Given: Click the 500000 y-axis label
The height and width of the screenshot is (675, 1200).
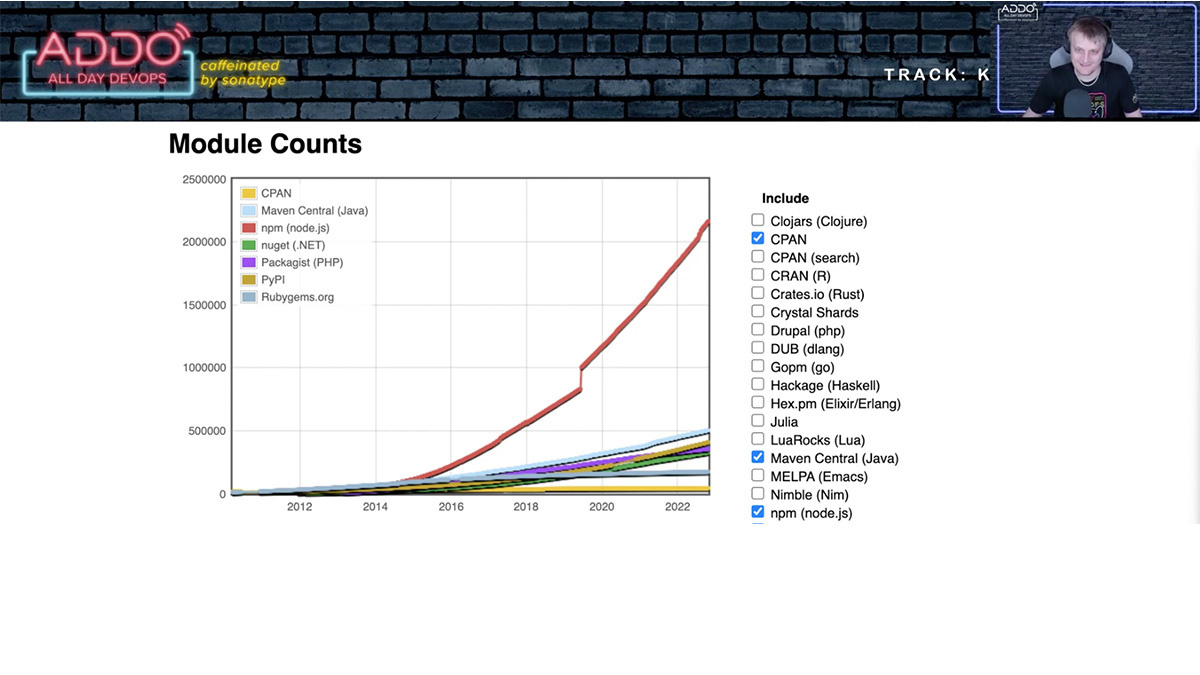Looking at the screenshot, I should tap(207, 431).
